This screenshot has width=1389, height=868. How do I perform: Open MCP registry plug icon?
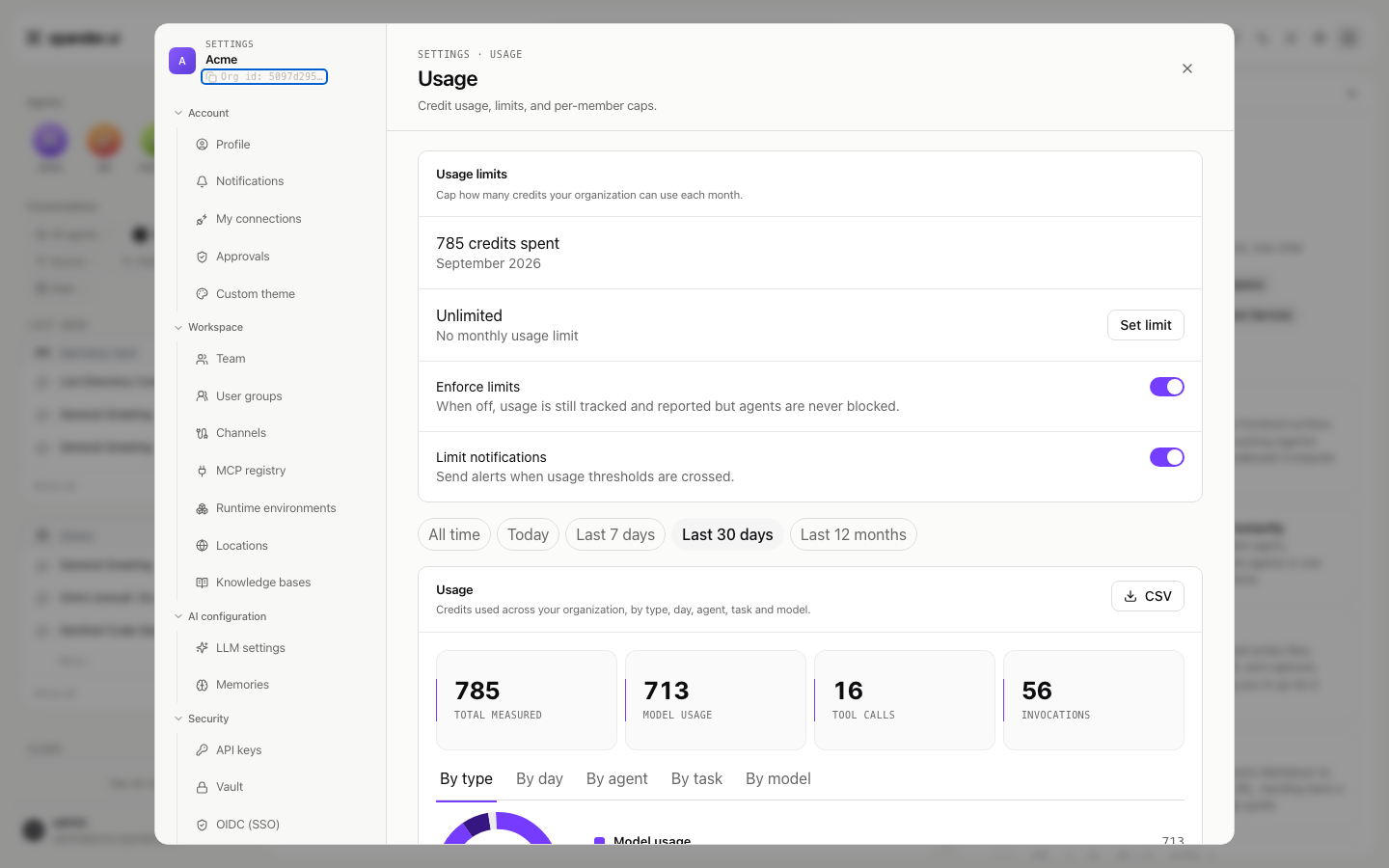(x=202, y=471)
